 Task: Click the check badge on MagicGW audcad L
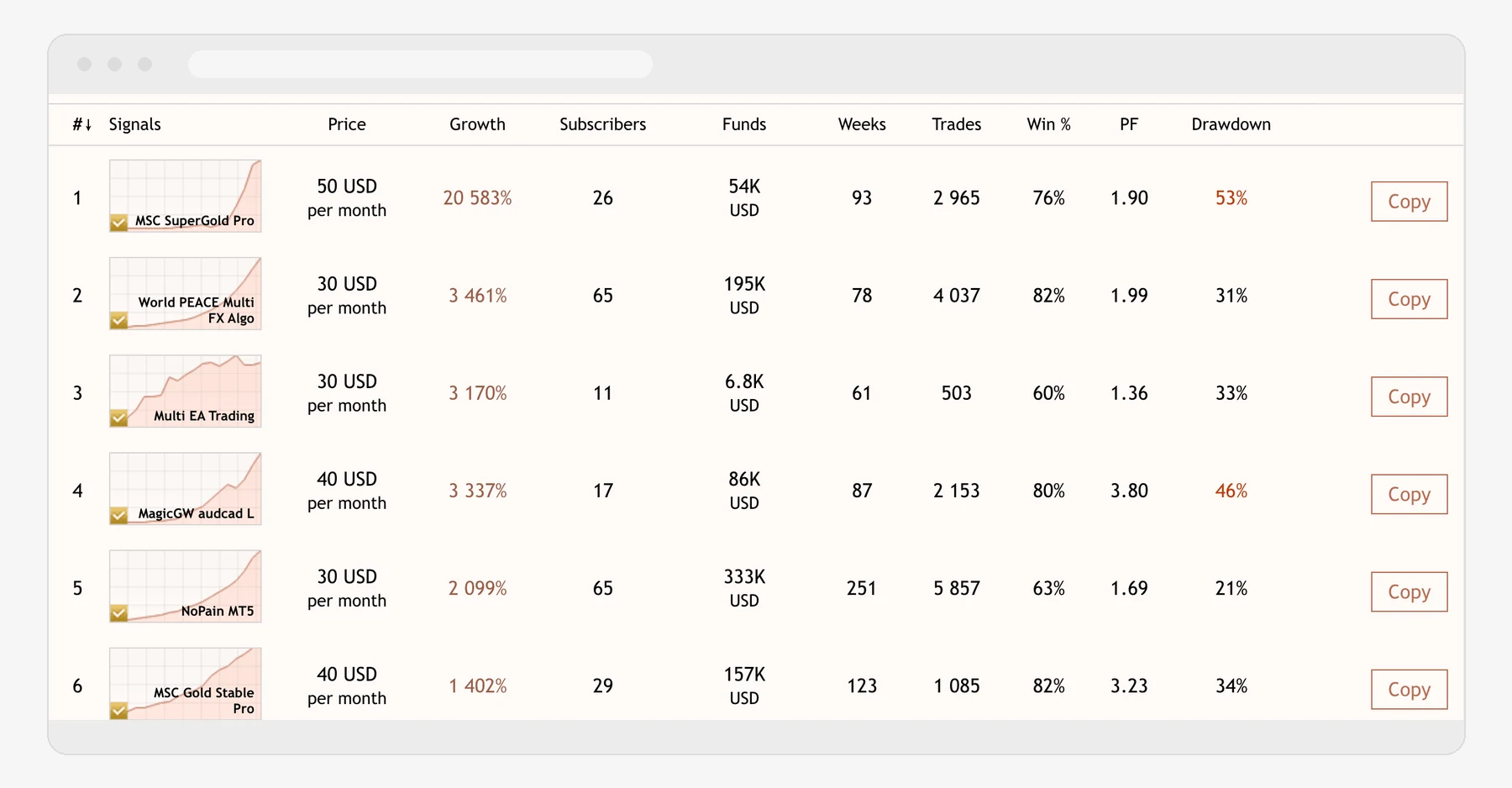coord(118,515)
